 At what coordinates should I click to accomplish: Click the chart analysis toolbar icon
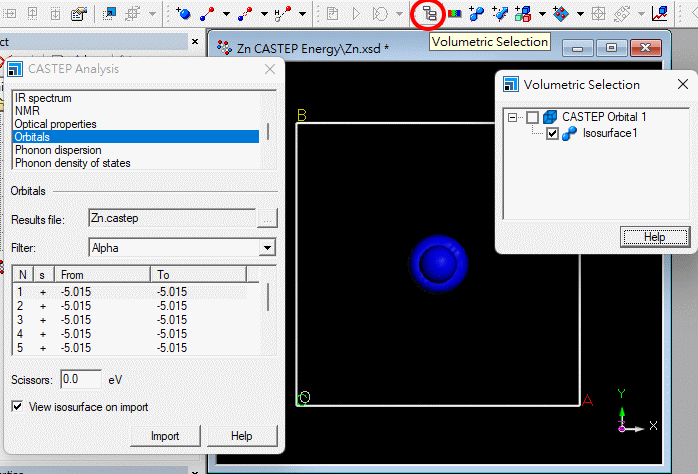coord(659,14)
